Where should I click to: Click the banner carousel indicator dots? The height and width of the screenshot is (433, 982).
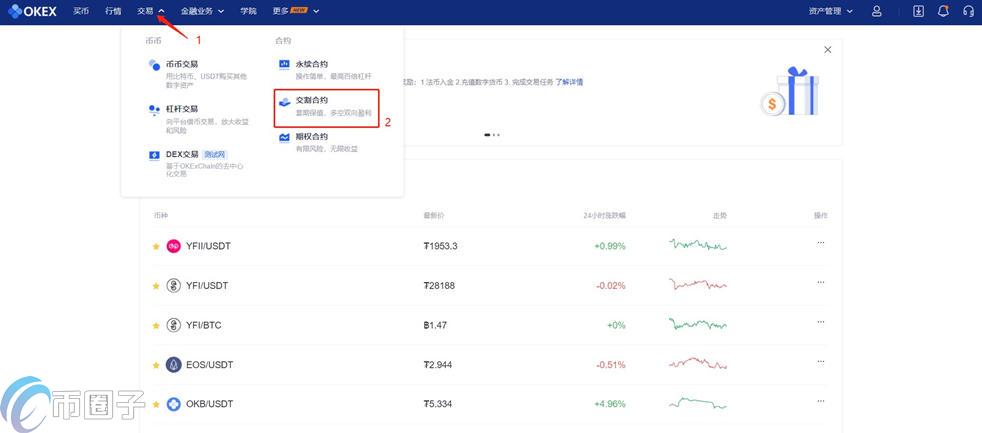click(x=491, y=134)
